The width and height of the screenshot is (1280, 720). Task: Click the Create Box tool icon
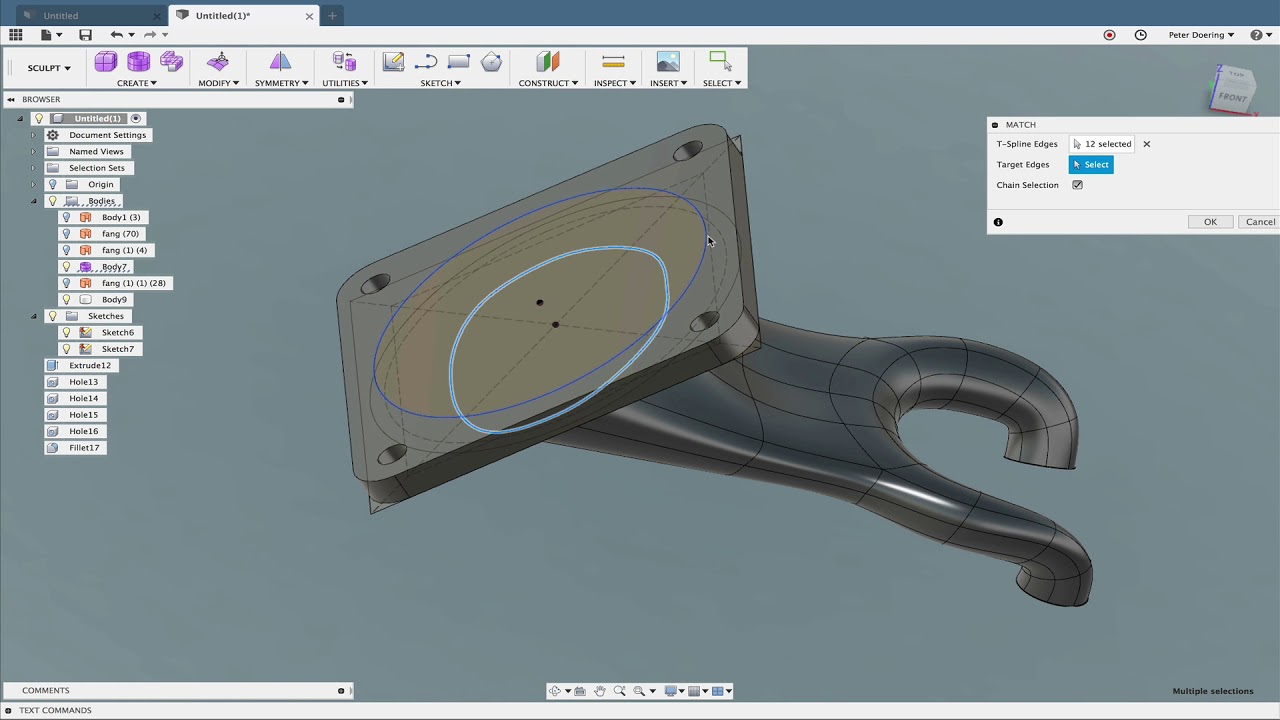click(105, 62)
